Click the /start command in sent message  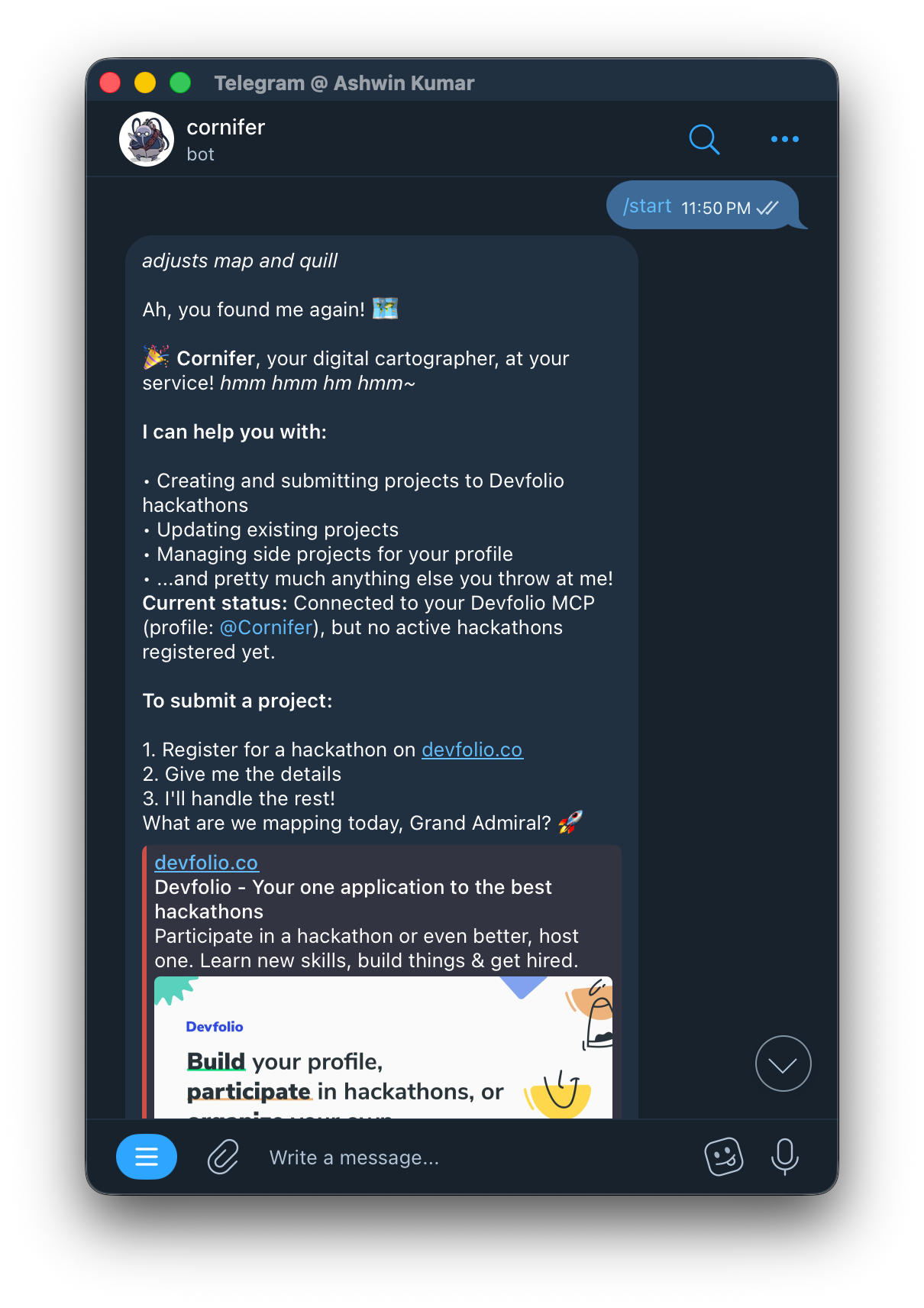pos(647,206)
